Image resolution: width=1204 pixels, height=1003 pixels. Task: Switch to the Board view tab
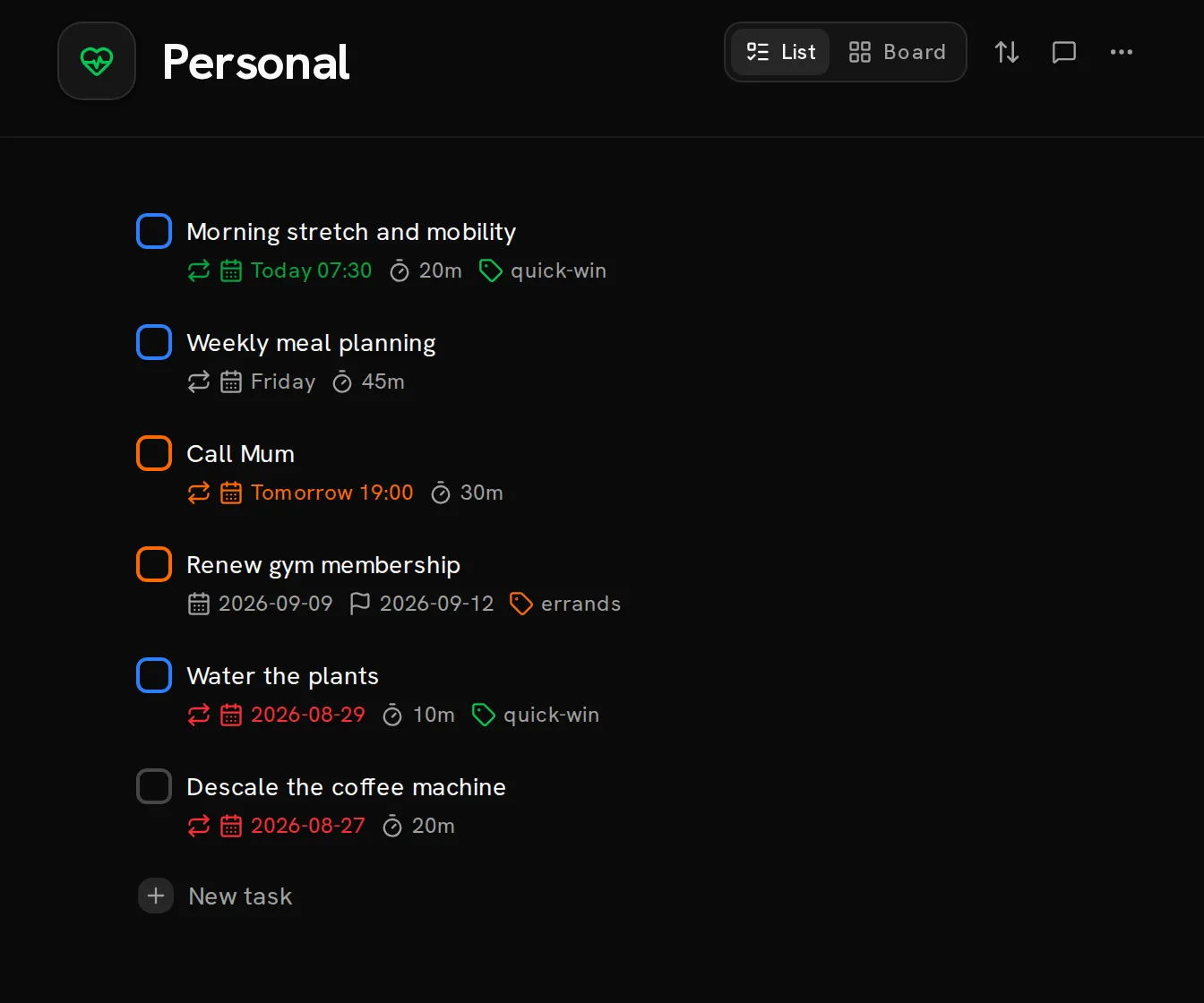pyautogui.click(x=897, y=52)
